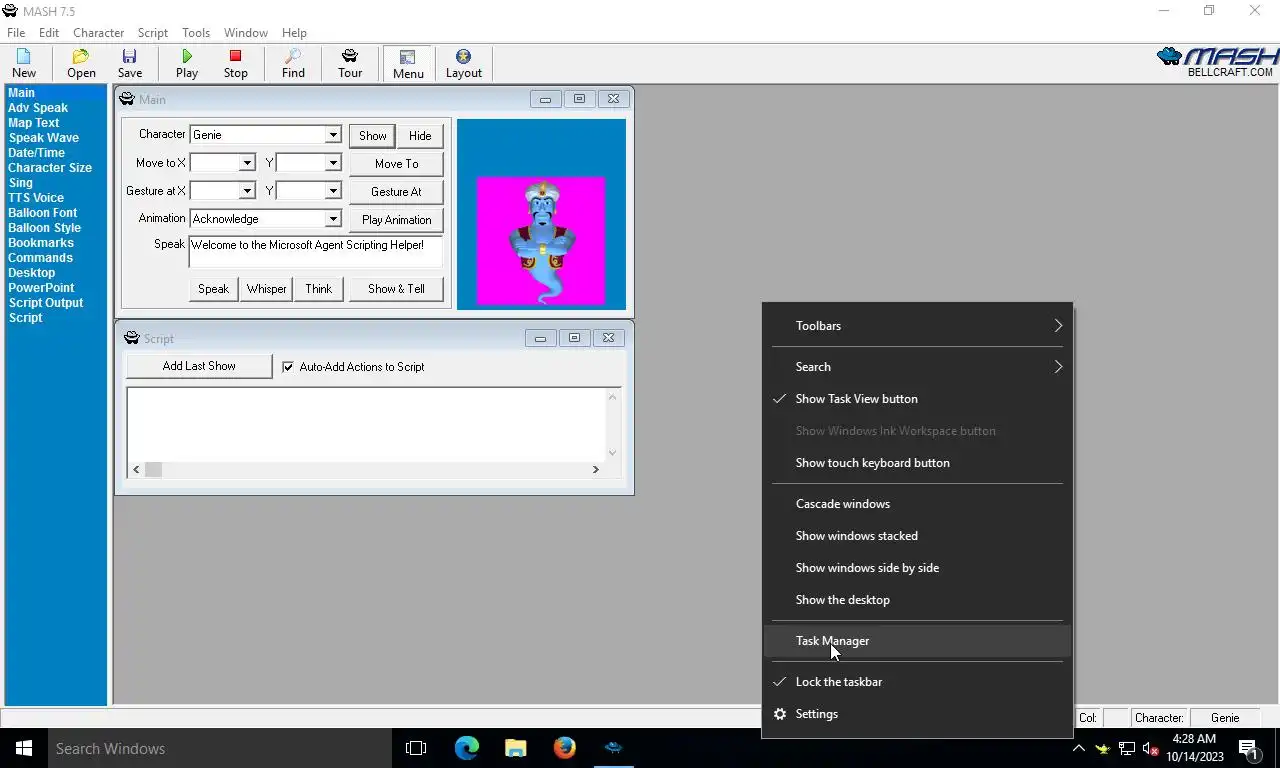Expand the Gesture at X dropdown

pyautogui.click(x=247, y=191)
